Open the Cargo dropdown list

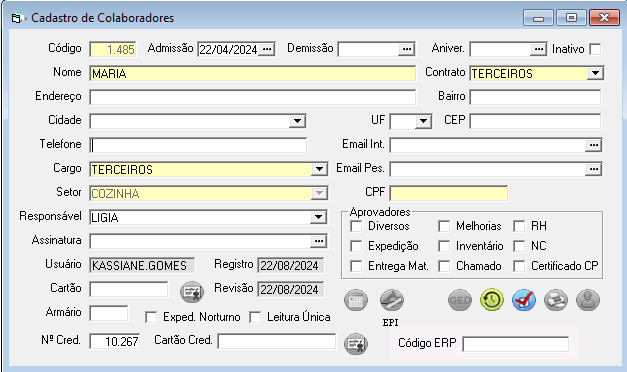(319, 170)
